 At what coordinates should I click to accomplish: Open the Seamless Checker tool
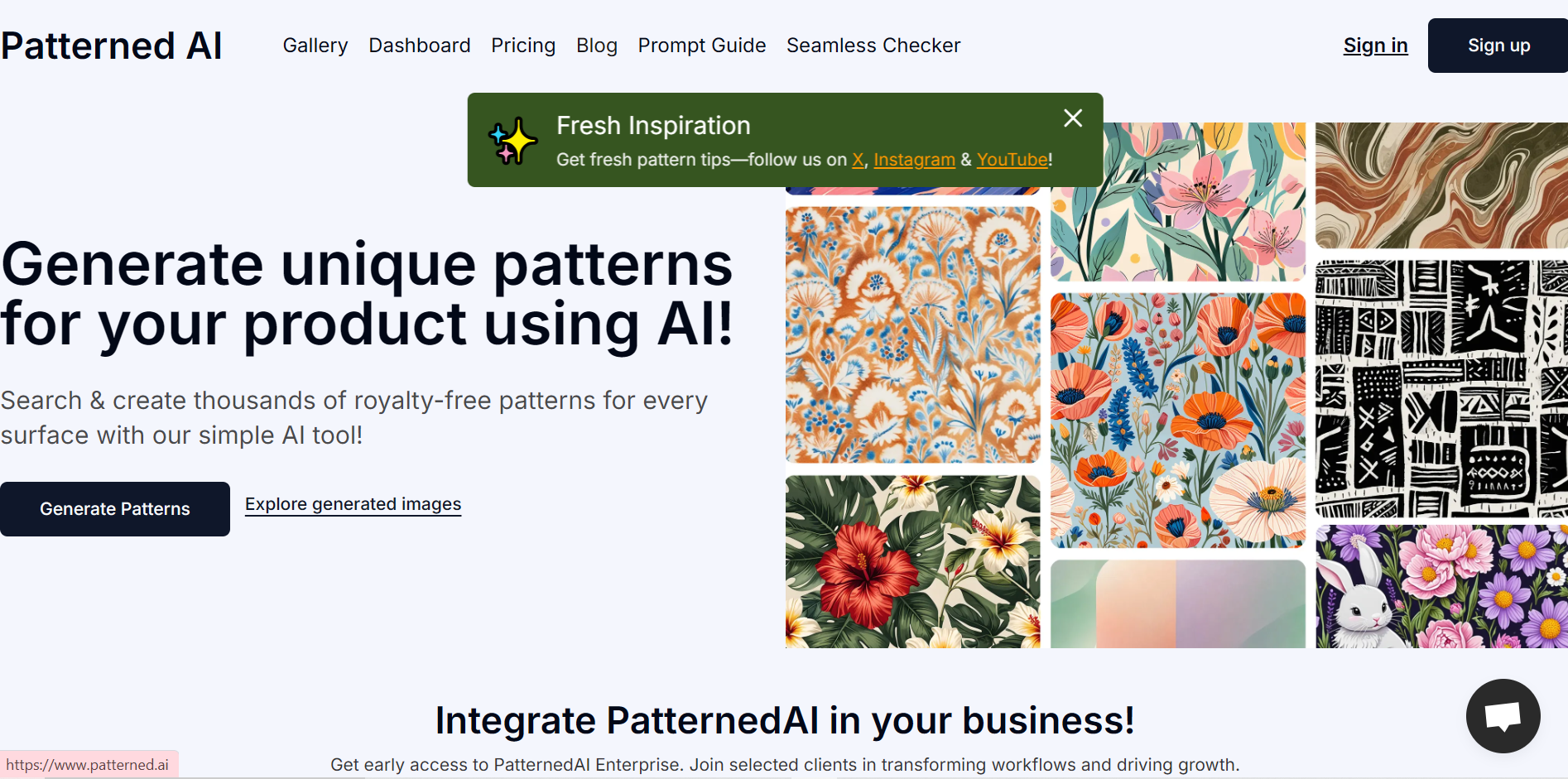coord(873,46)
